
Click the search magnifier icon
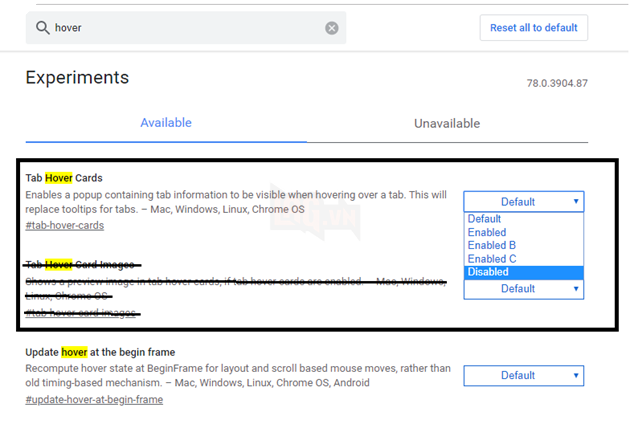pyautogui.click(x=43, y=28)
